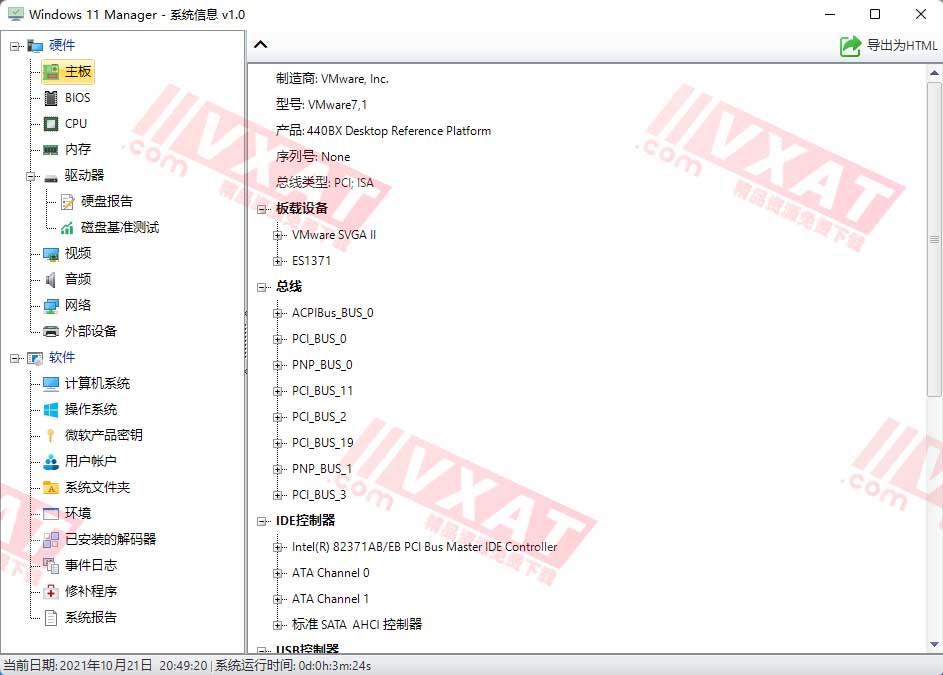Collapse the 驱动器 tree node

[31, 176]
